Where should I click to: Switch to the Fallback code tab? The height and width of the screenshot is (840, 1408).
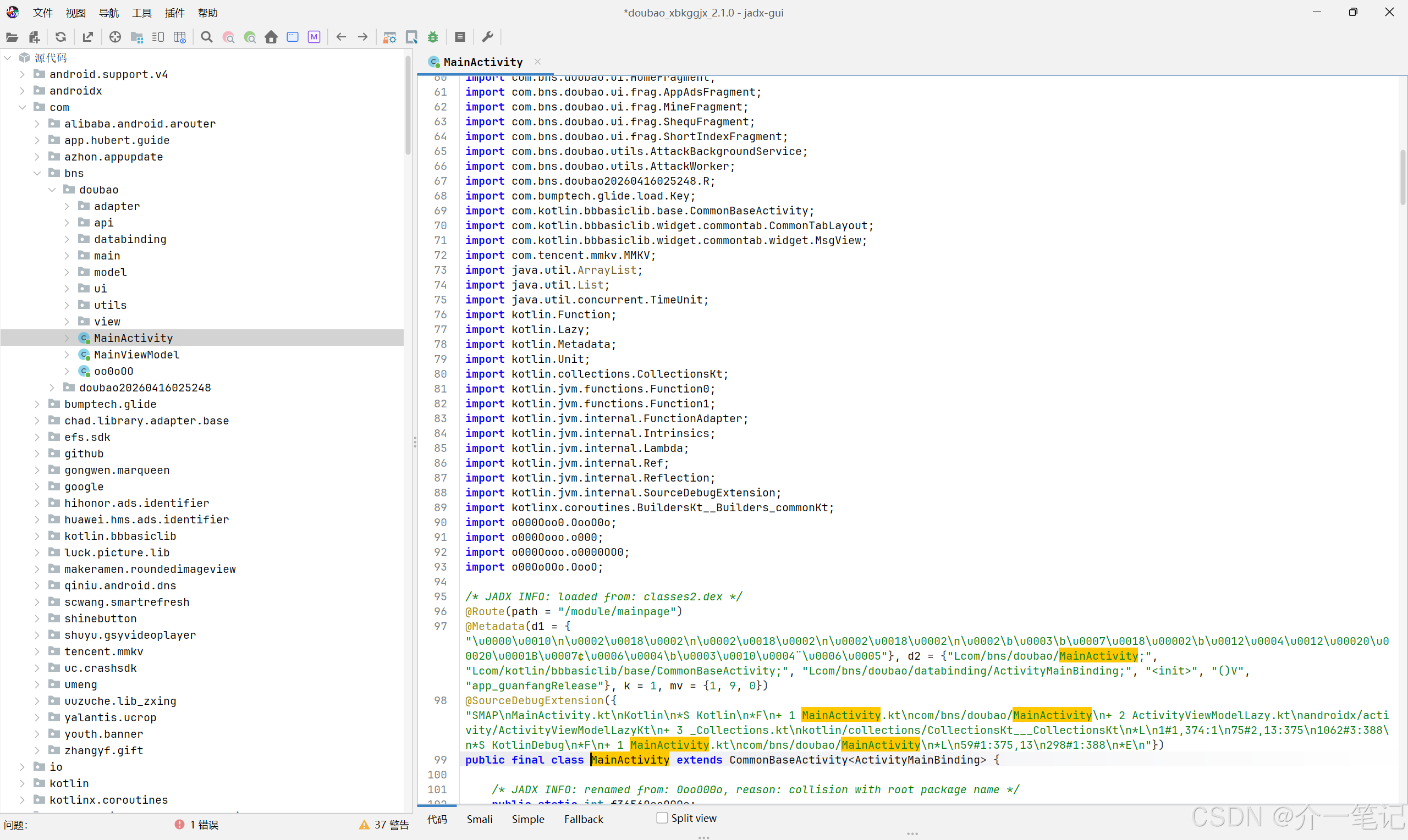point(584,819)
